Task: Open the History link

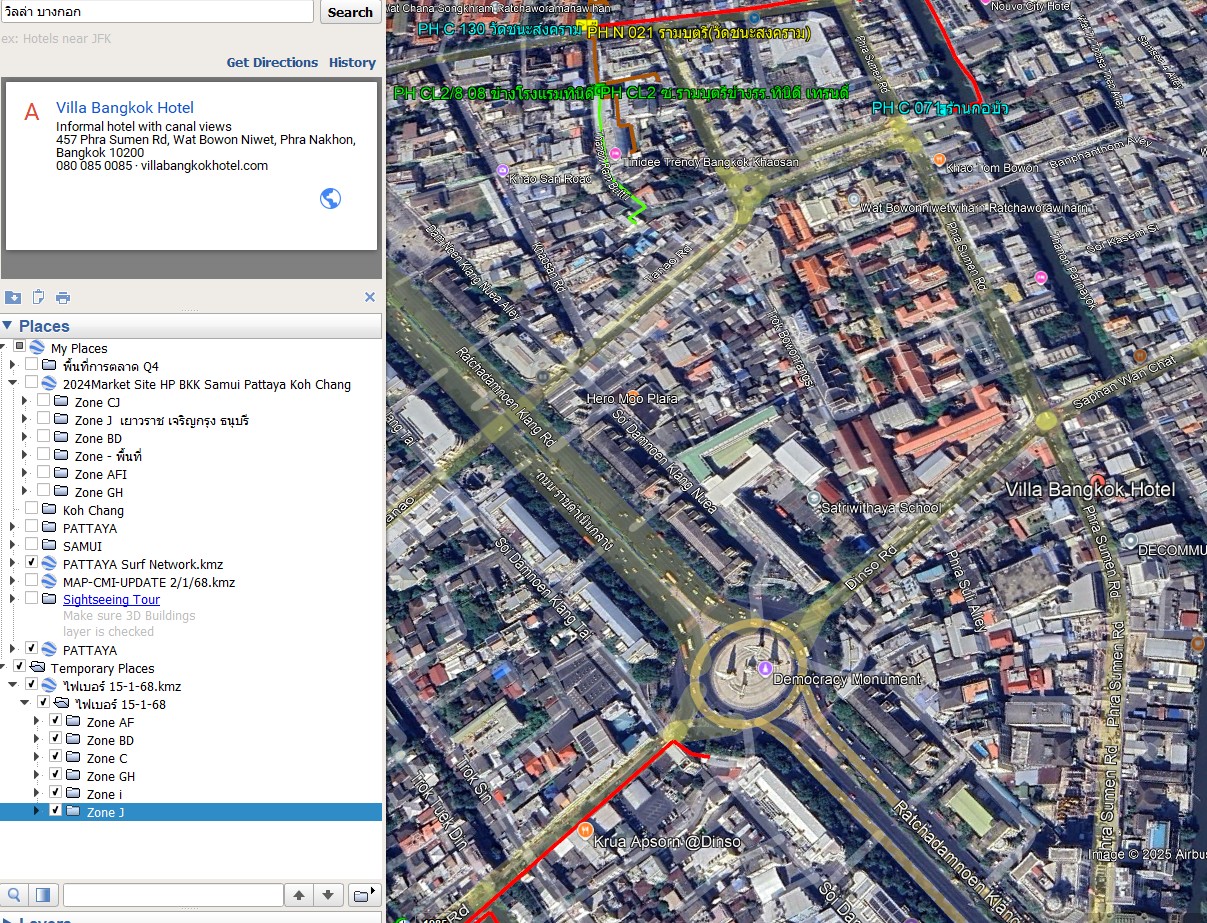Action: click(352, 62)
